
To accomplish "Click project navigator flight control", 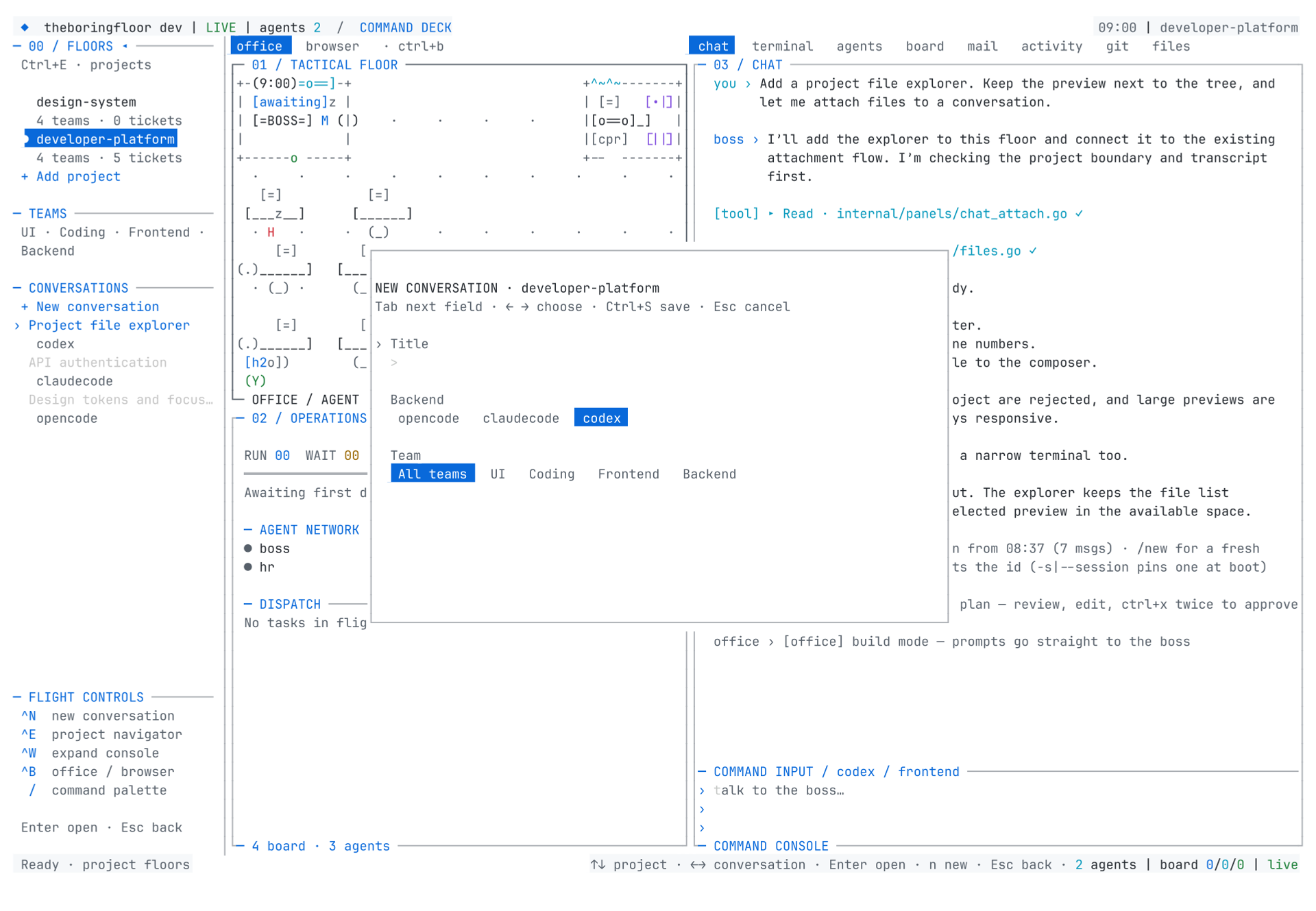I will click(101, 734).
